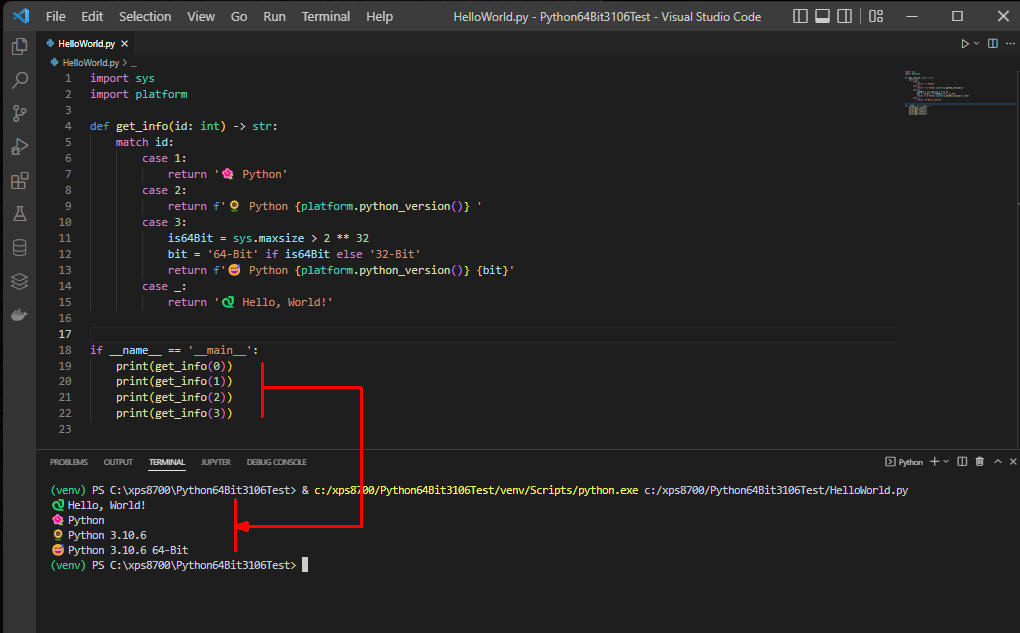Switch to the PROBLEMS panel tab
This screenshot has height=633, width=1020.
coord(68,462)
